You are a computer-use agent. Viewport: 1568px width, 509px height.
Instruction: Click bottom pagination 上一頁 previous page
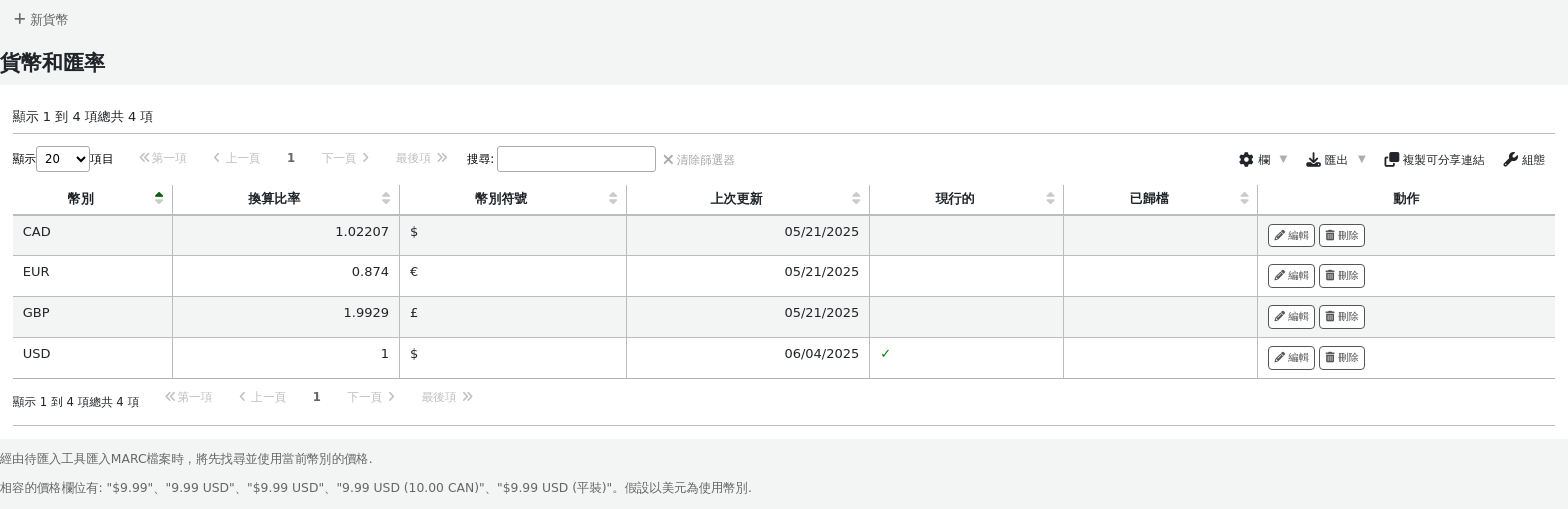coord(262,397)
